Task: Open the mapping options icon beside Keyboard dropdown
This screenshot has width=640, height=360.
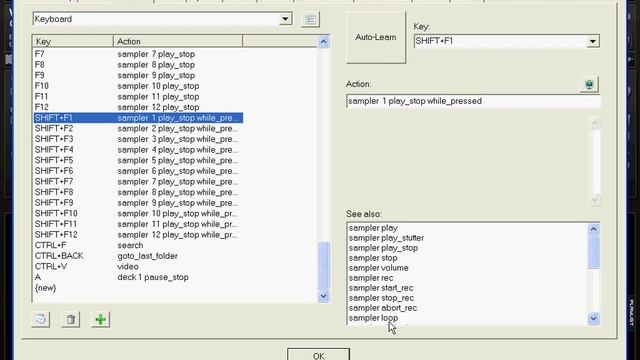Action: [x=310, y=20]
